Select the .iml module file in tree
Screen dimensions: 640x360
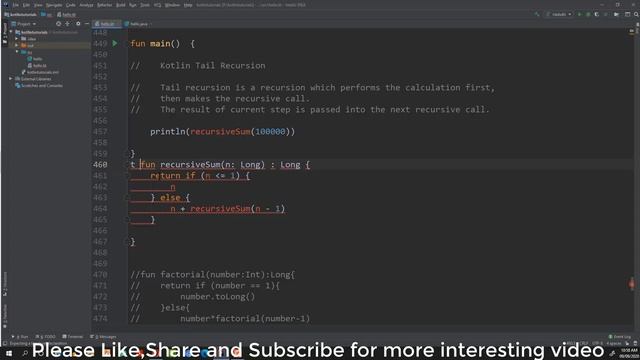(41, 72)
